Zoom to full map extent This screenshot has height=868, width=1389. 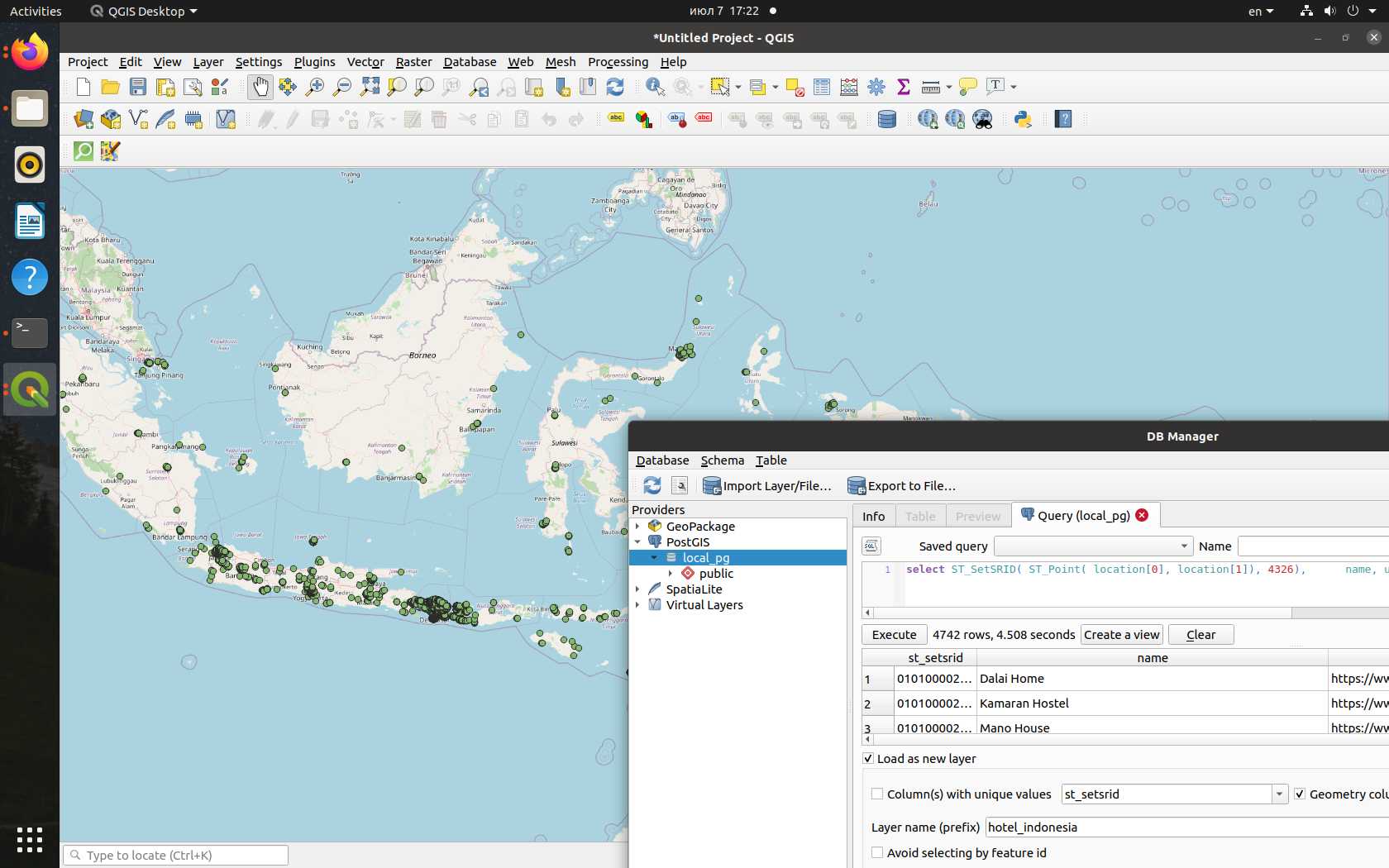(370, 87)
